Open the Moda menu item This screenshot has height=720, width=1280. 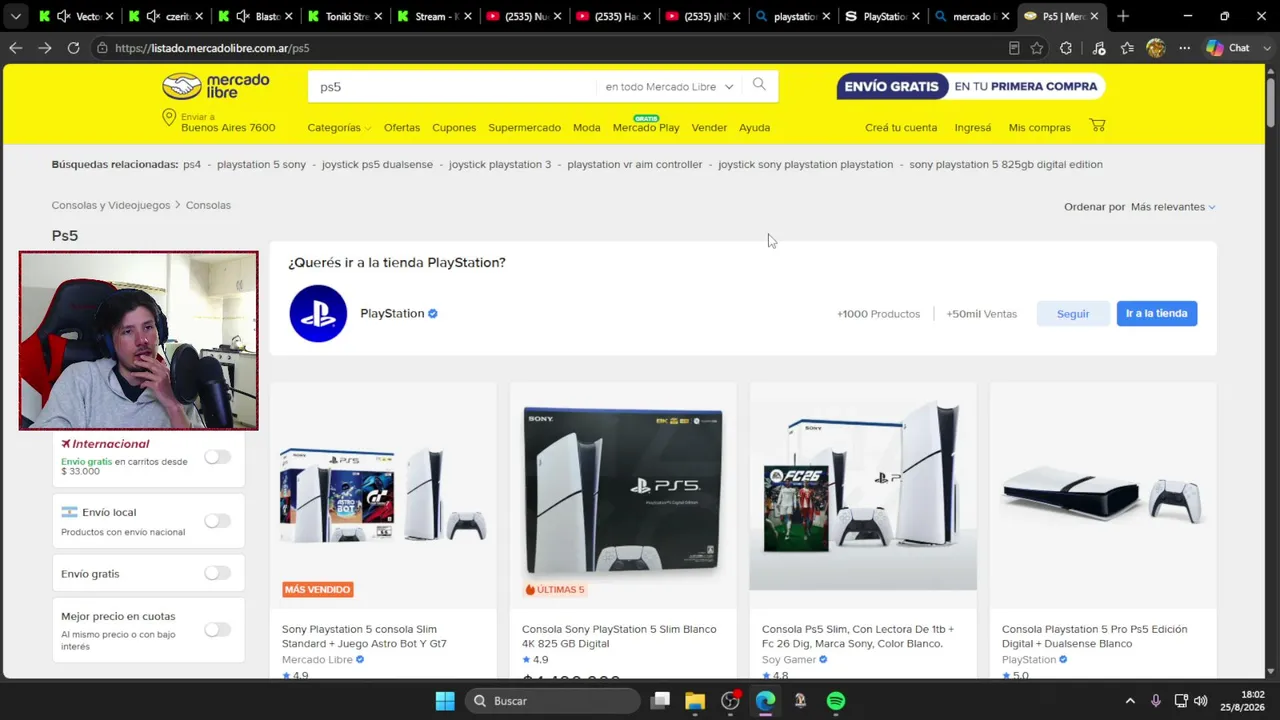click(587, 128)
